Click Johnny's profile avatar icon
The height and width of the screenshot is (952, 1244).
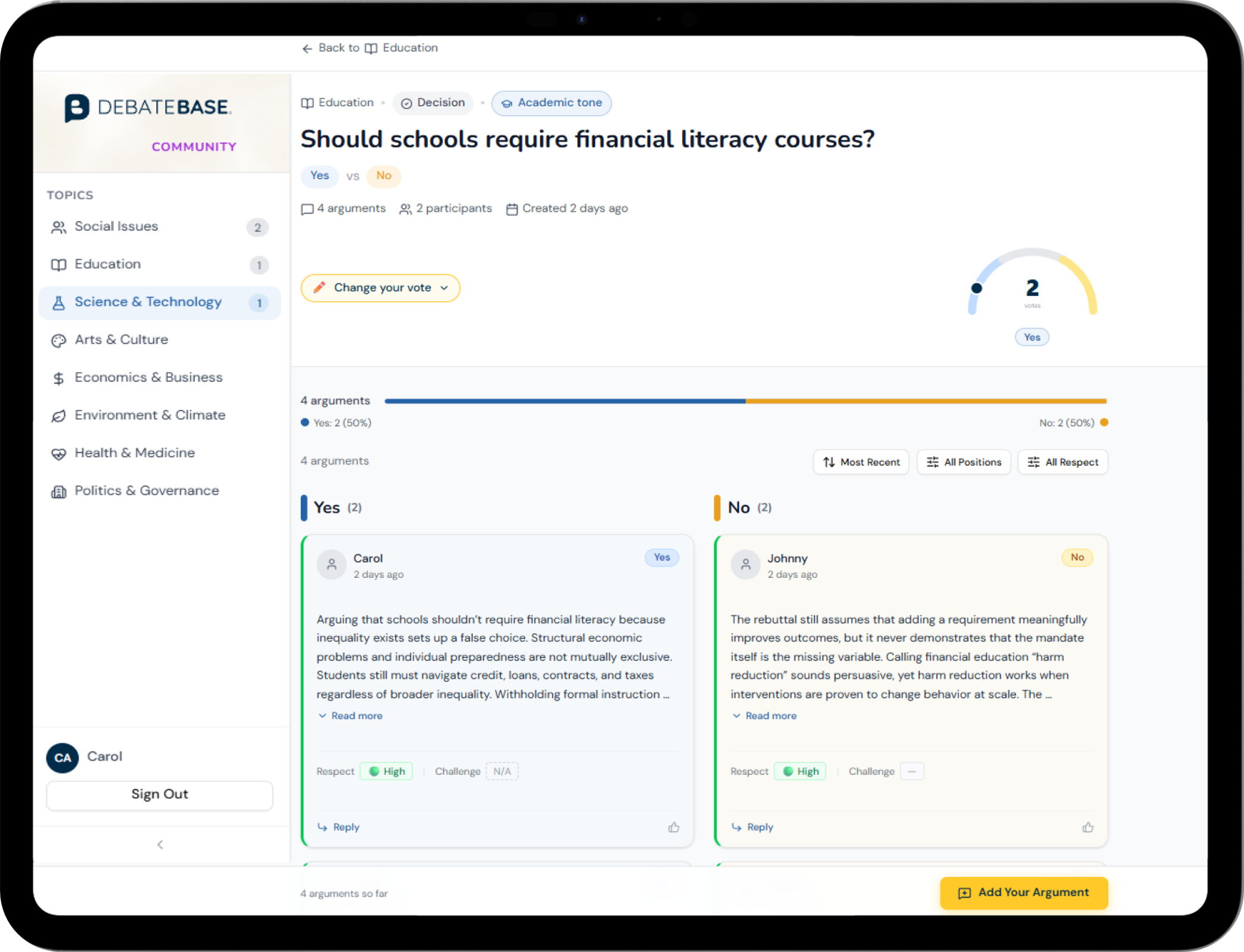coord(745,565)
